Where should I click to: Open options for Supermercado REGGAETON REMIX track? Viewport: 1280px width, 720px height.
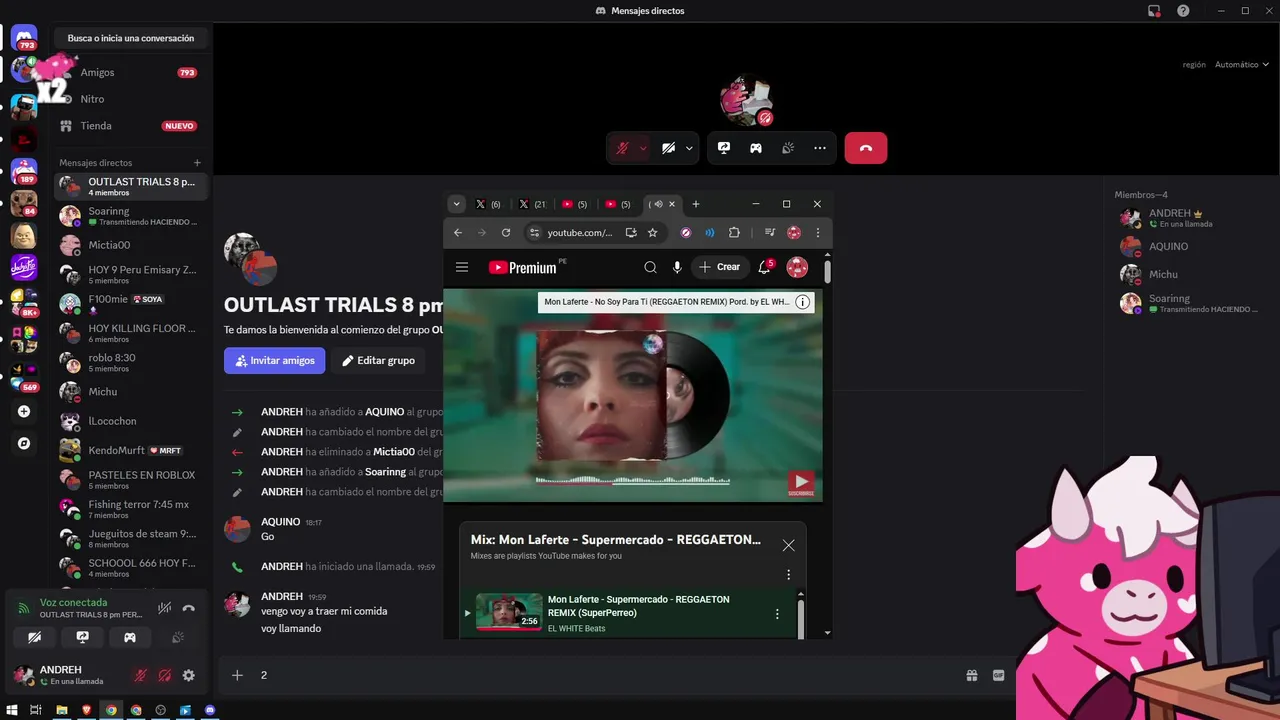(x=777, y=614)
